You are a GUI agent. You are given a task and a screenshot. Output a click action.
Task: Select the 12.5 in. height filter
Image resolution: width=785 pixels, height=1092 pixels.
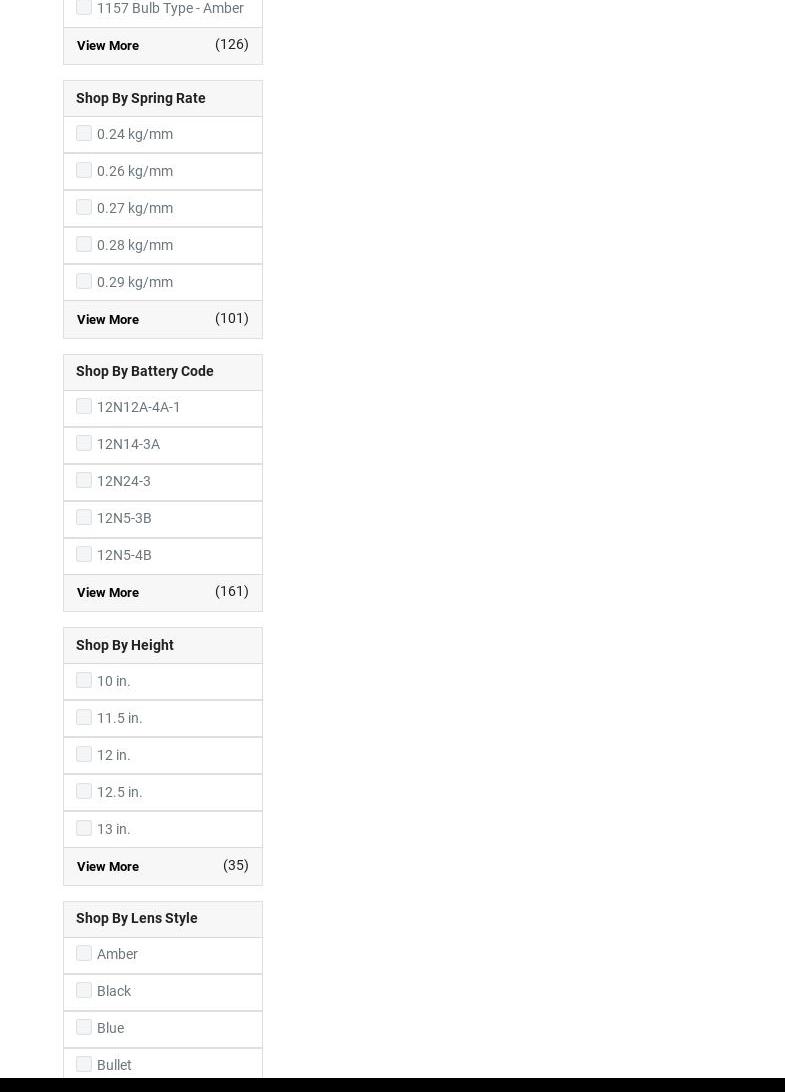84,791
